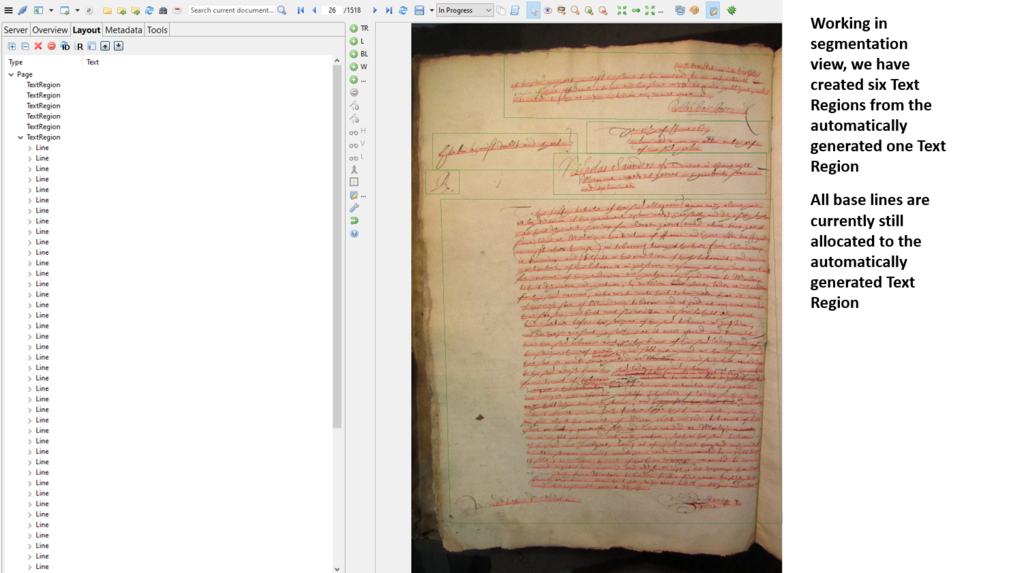Image resolution: width=1024 pixels, height=573 pixels.
Task: Click the save document floppy disk icon
Action: pyautogui.click(x=419, y=11)
